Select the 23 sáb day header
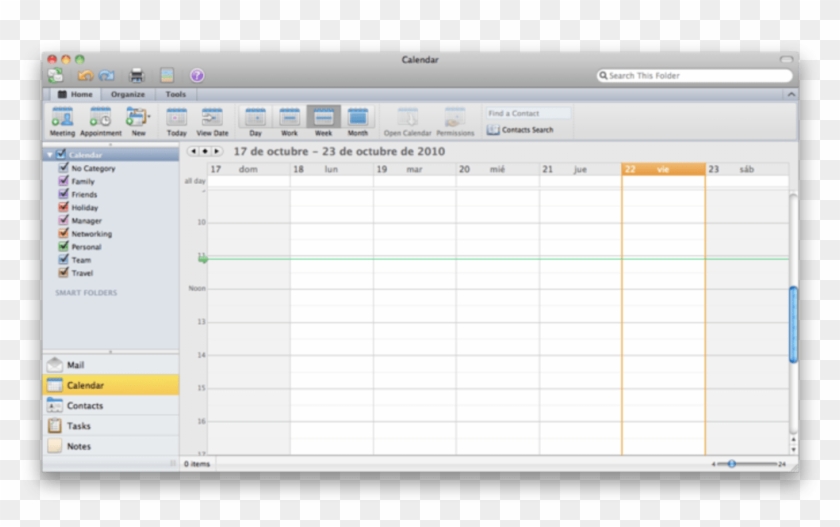 pos(747,169)
